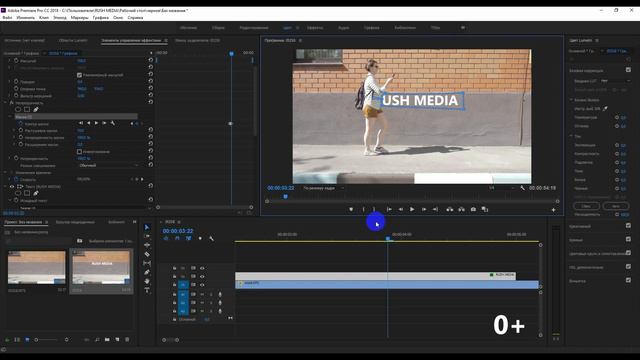Play the sequence in Program monitor
The height and width of the screenshot is (360, 640).
(x=412, y=209)
